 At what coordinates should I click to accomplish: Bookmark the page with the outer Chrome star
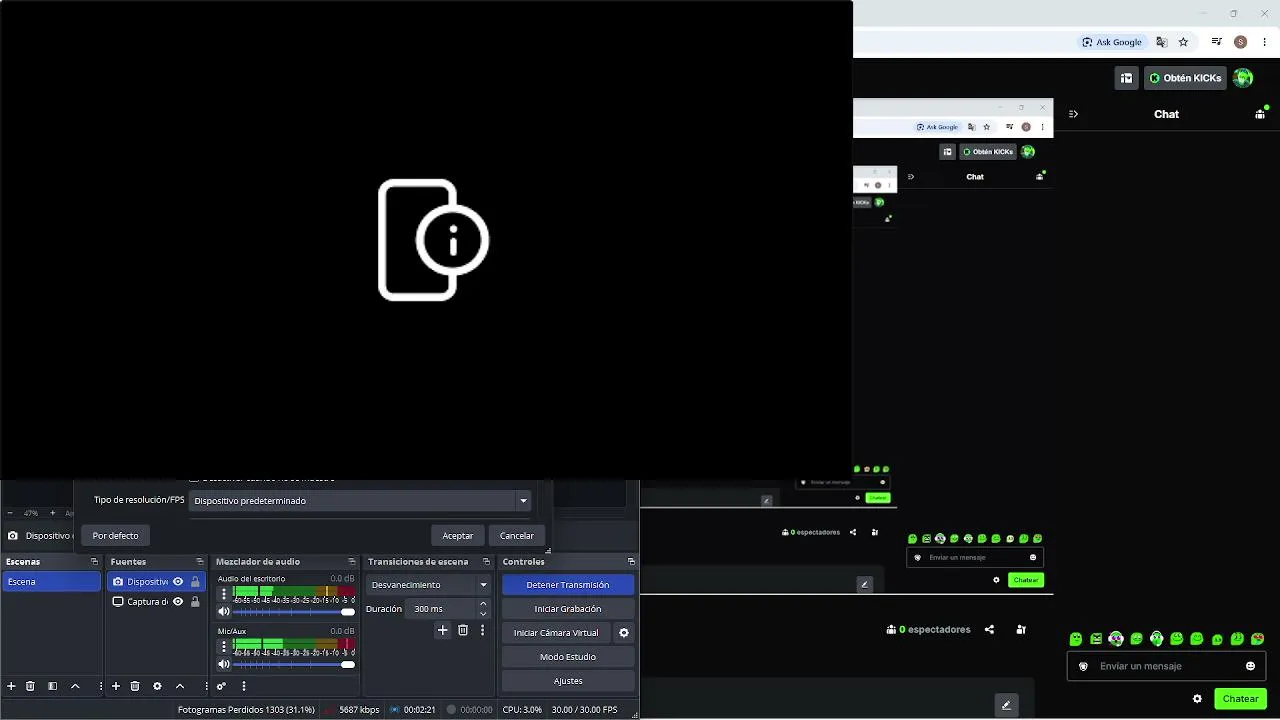[x=1183, y=42]
